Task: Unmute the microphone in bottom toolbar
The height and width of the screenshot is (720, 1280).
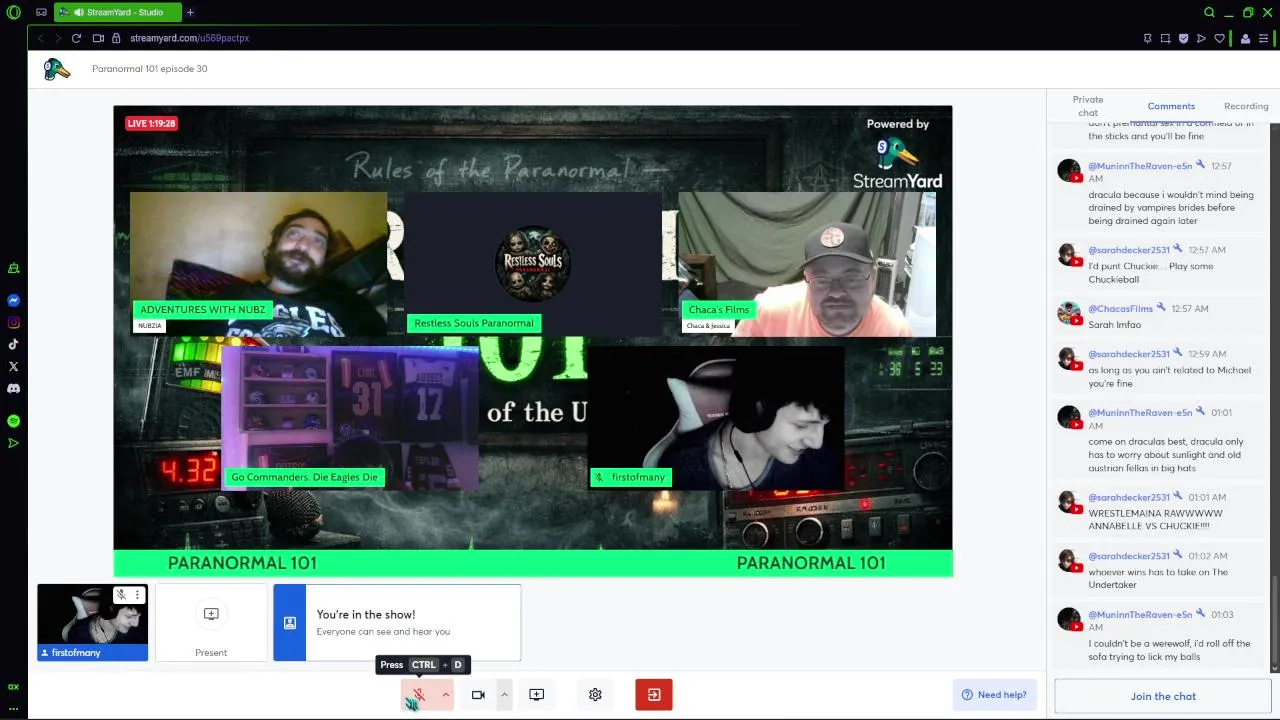Action: [x=418, y=695]
